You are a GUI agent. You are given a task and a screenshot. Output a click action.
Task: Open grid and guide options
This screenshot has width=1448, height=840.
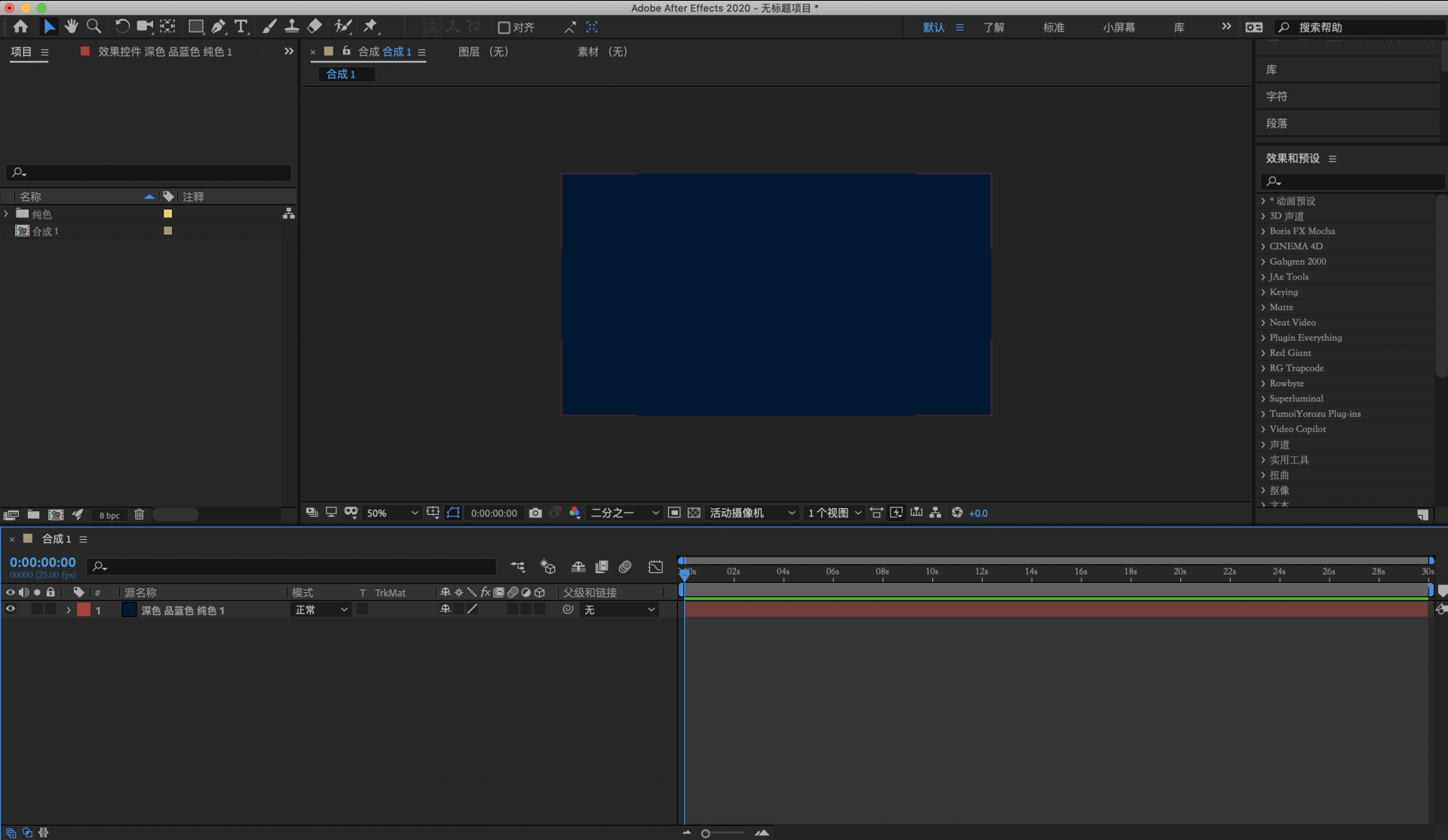click(433, 513)
